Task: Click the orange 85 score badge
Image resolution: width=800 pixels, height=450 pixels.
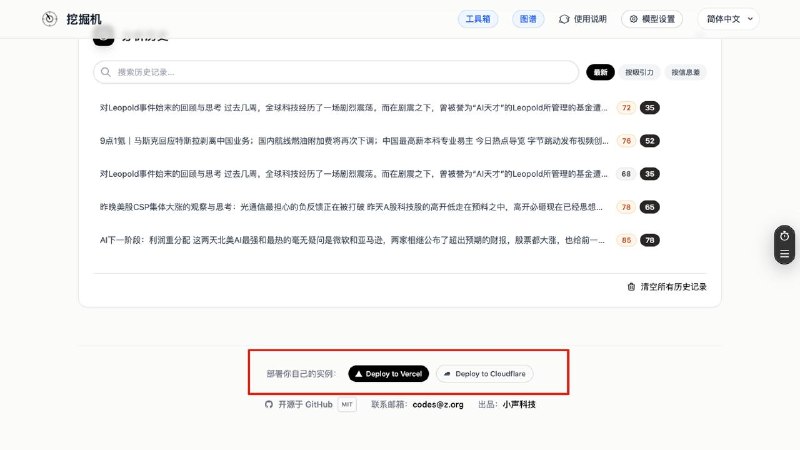Action: (626, 240)
